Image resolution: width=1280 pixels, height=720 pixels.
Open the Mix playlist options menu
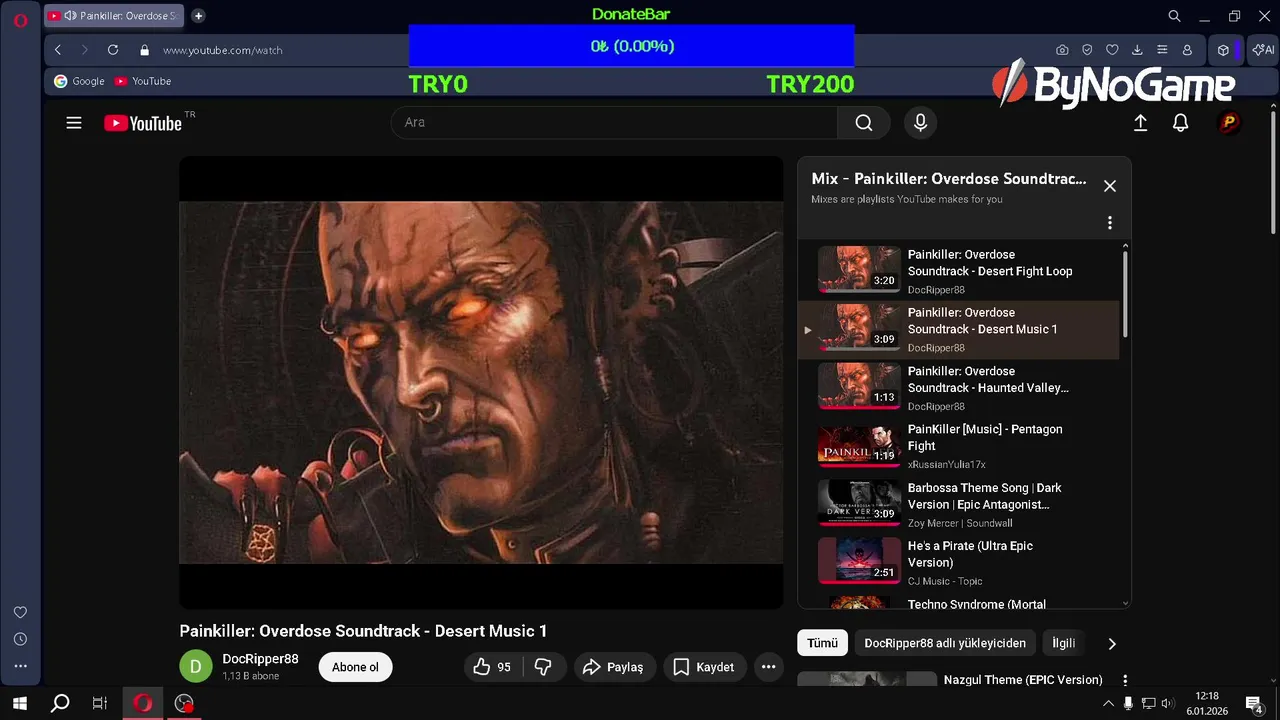tap(1110, 223)
